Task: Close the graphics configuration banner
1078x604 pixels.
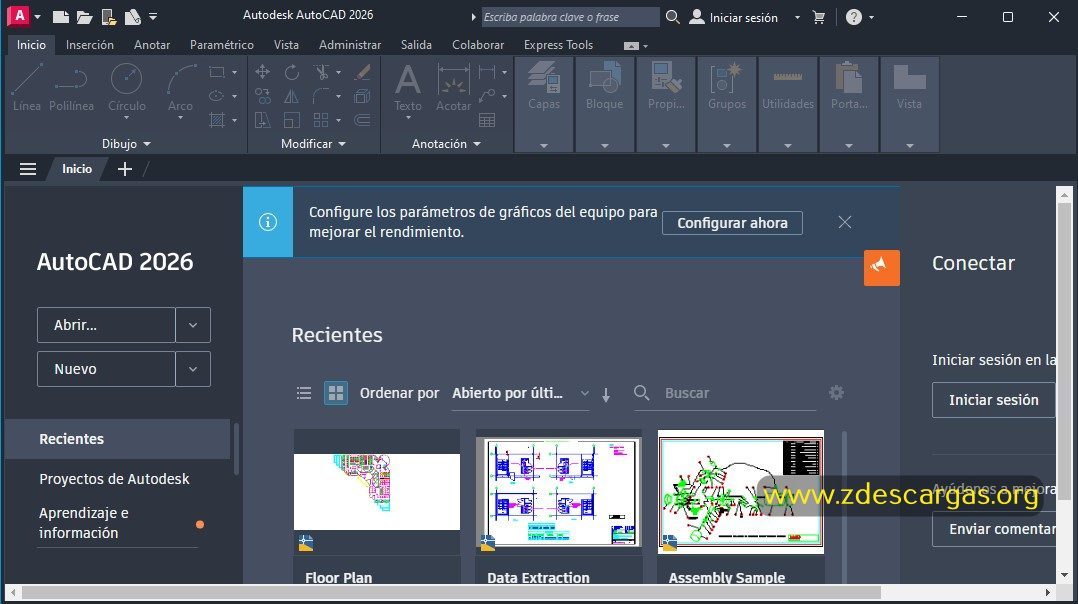Action: click(845, 222)
